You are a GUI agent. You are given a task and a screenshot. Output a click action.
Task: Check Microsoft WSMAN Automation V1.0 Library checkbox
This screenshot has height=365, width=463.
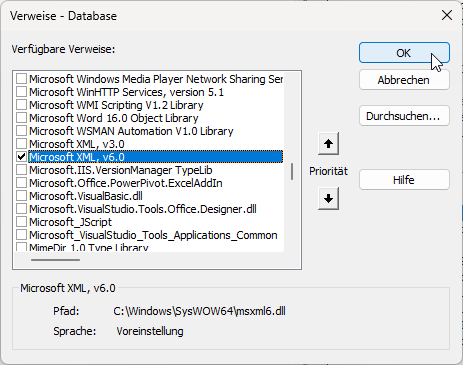pos(22,131)
